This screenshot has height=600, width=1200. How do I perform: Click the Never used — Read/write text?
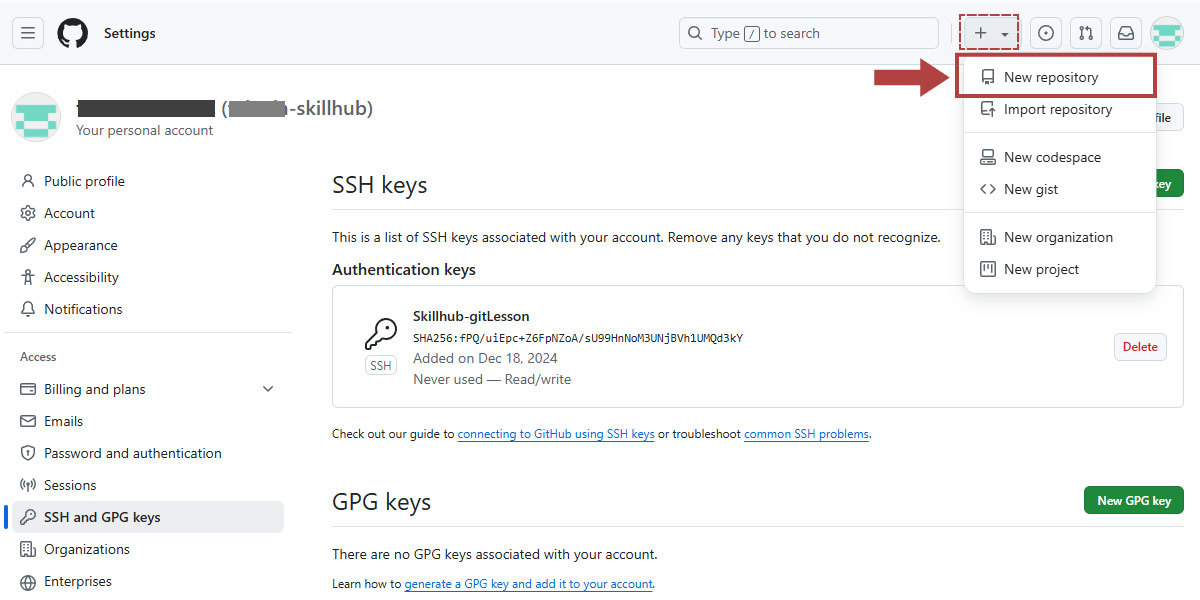pos(492,379)
